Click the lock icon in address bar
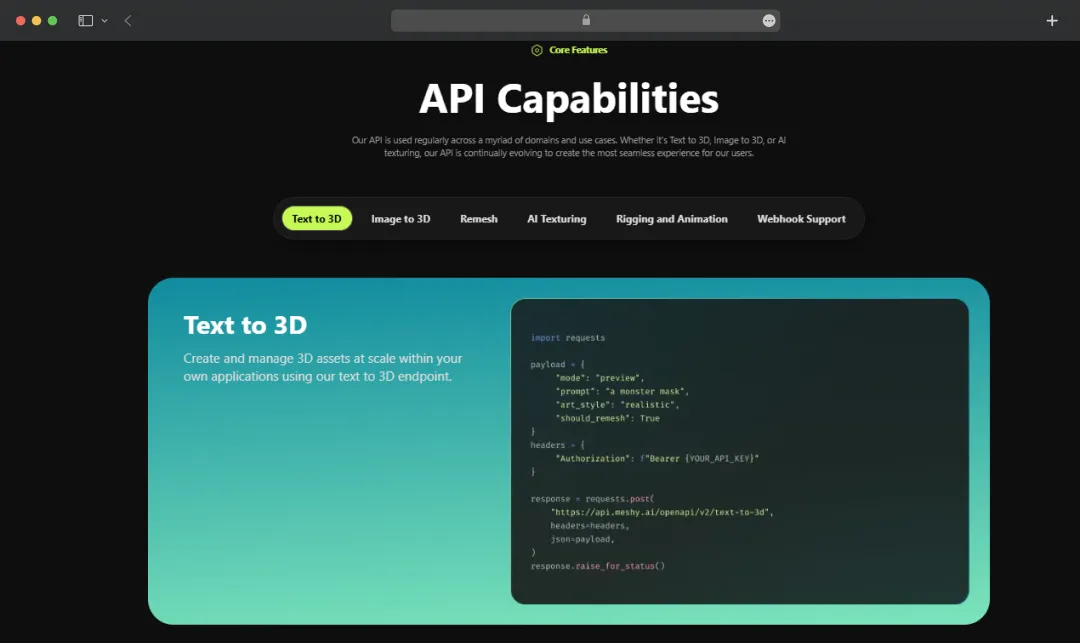The image size is (1080, 643). point(586,20)
